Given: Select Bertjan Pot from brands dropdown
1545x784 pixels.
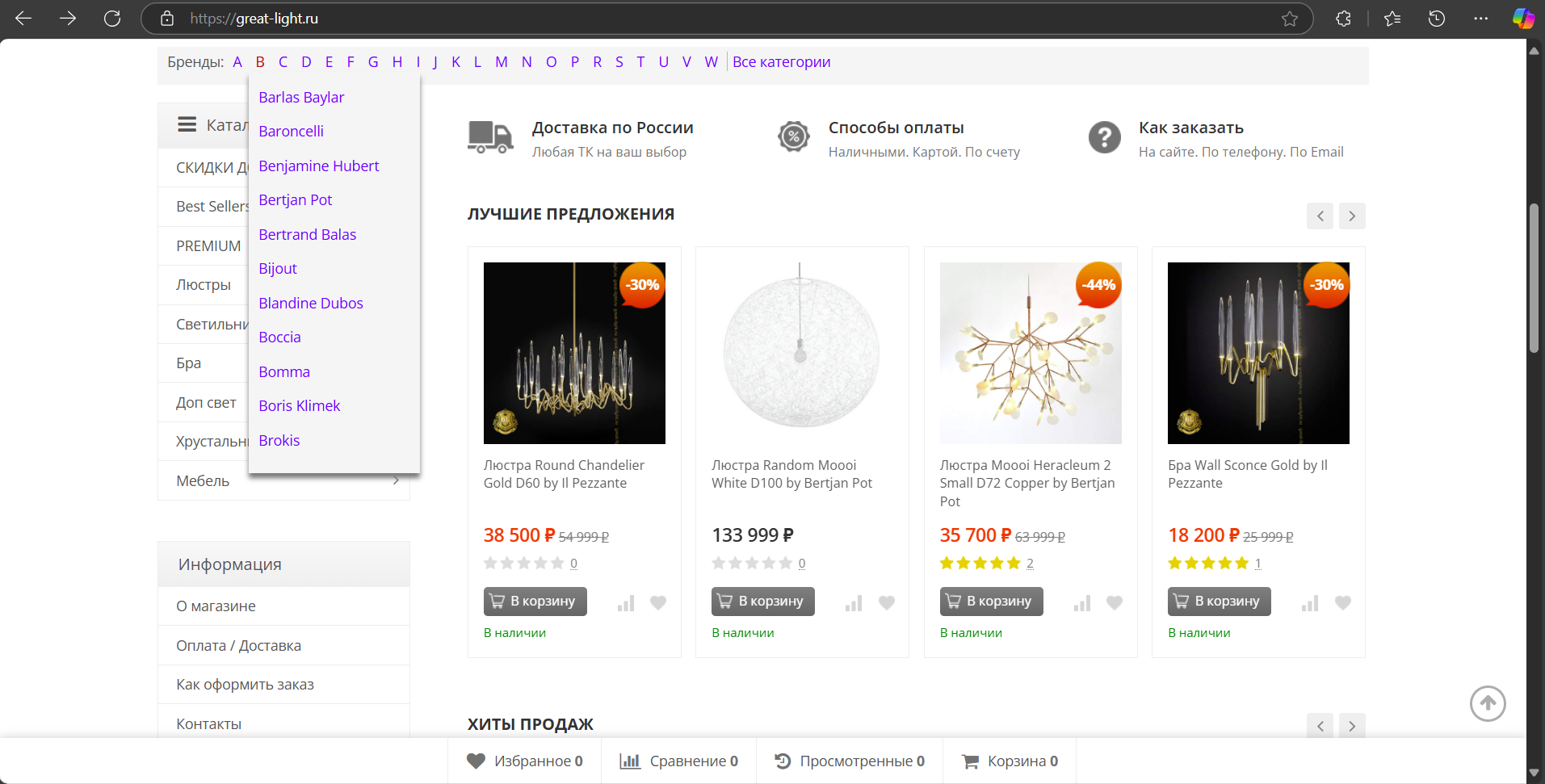Looking at the screenshot, I should (x=295, y=199).
